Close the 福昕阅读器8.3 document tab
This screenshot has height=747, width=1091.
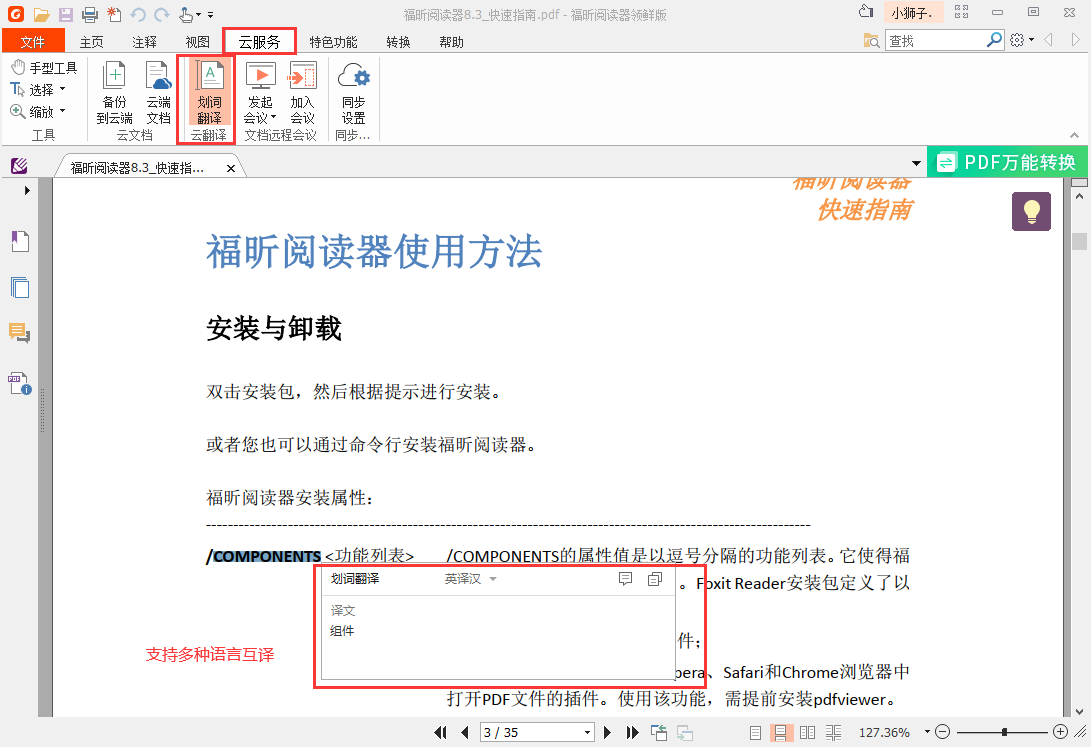tap(231, 168)
